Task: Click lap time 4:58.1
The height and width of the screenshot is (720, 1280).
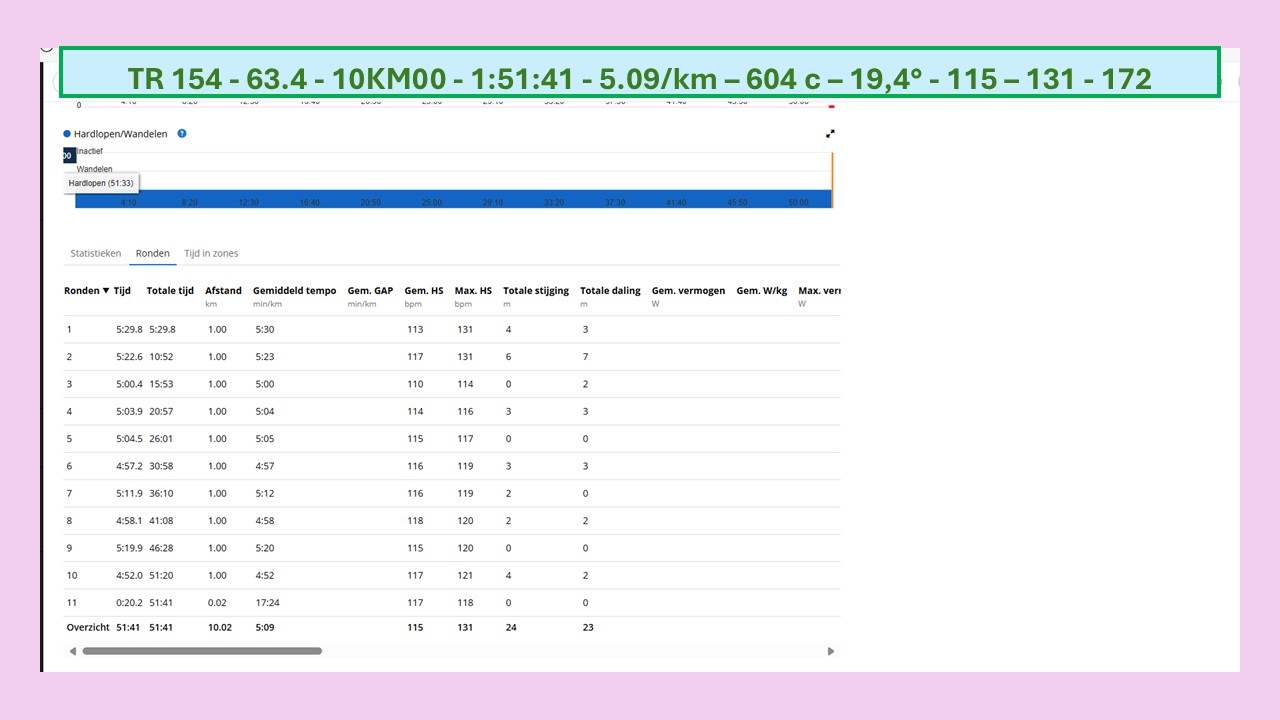Action: [129, 521]
